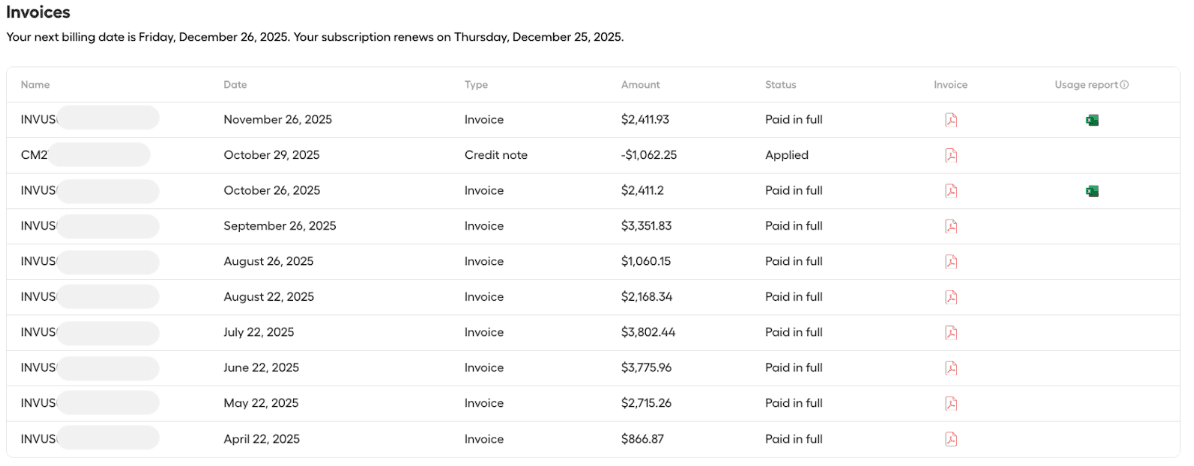This screenshot has height=466, width=1194.
Task: Open November 26 usage report spreadsheet
Action: coord(1092,120)
